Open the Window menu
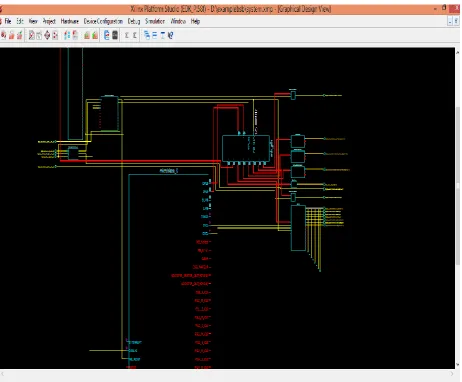 [178, 21]
